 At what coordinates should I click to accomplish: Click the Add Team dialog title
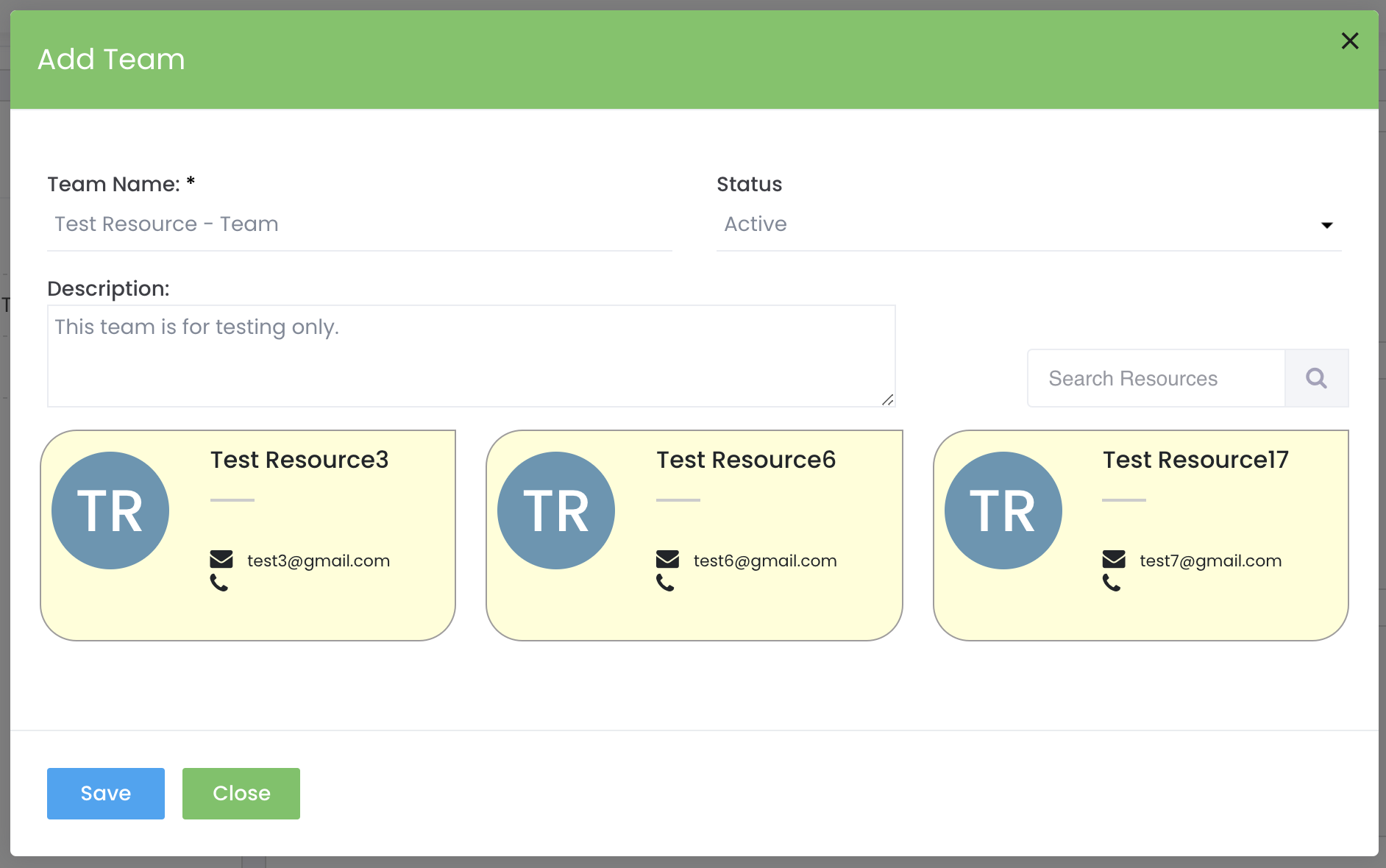(111, 59)
